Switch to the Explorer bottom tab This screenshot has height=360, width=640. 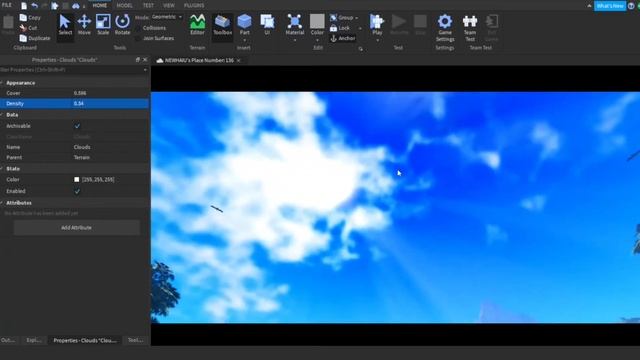pos(33,340)
